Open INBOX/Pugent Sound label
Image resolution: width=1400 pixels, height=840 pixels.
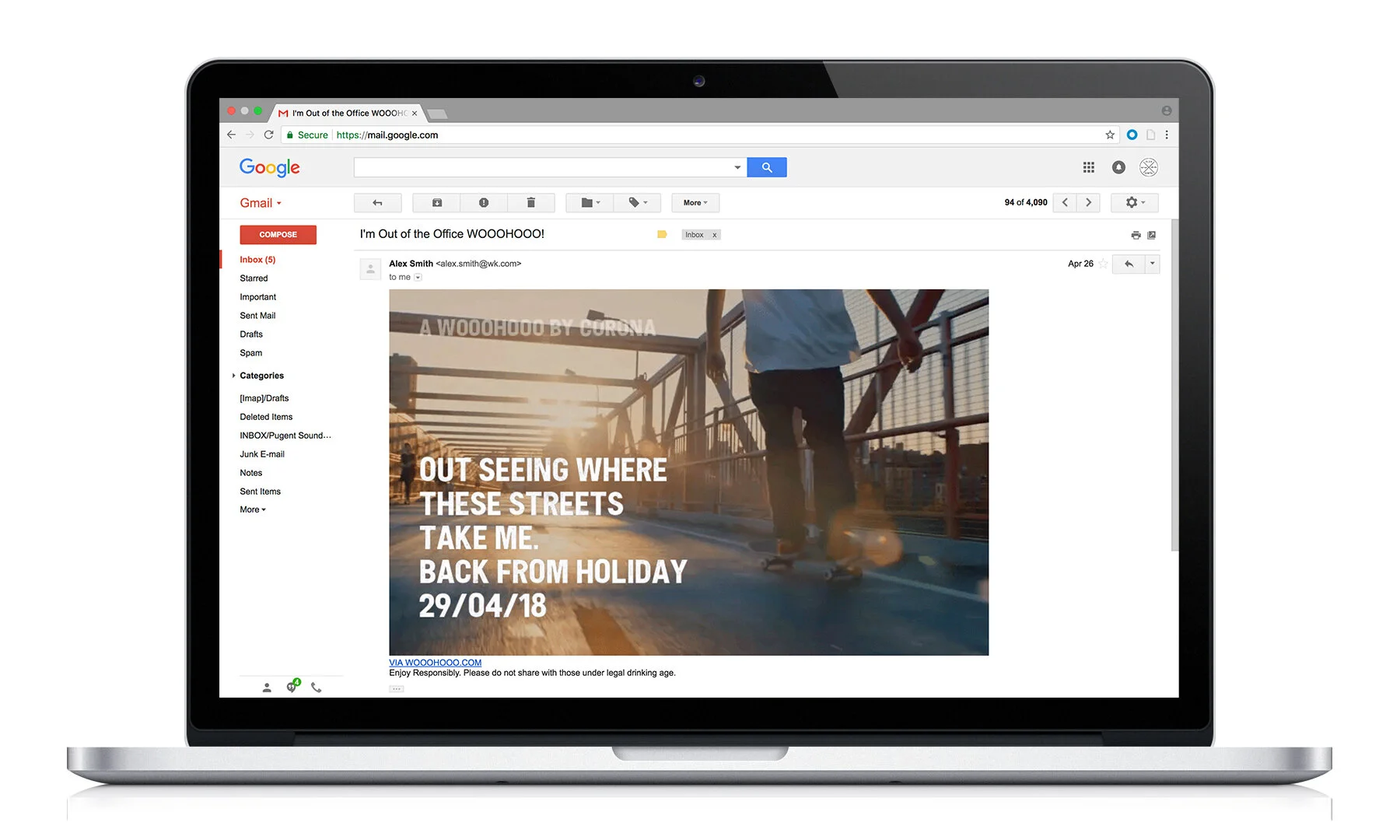[x=285, y=436]
